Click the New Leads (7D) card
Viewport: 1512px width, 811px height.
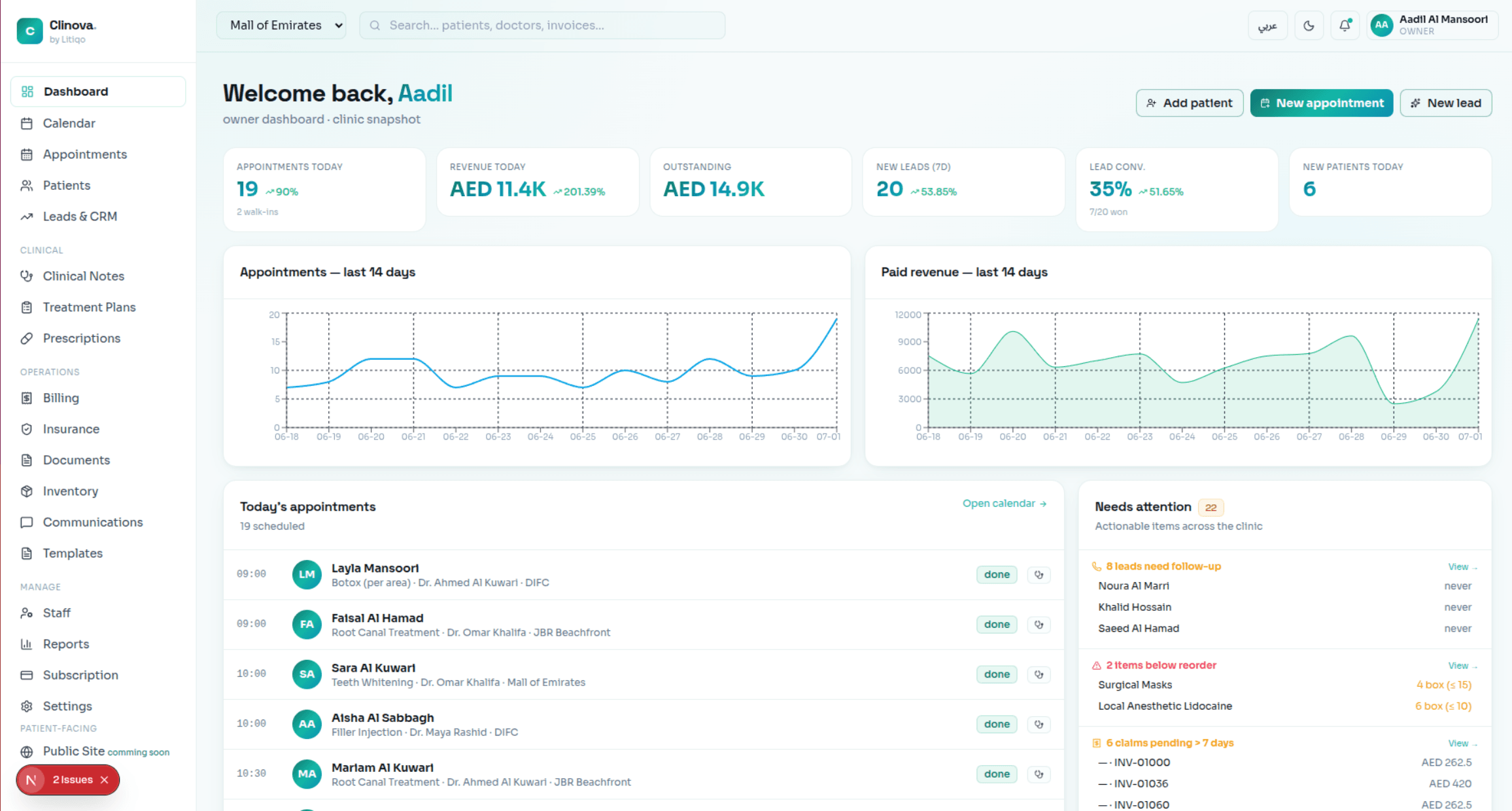964,182
